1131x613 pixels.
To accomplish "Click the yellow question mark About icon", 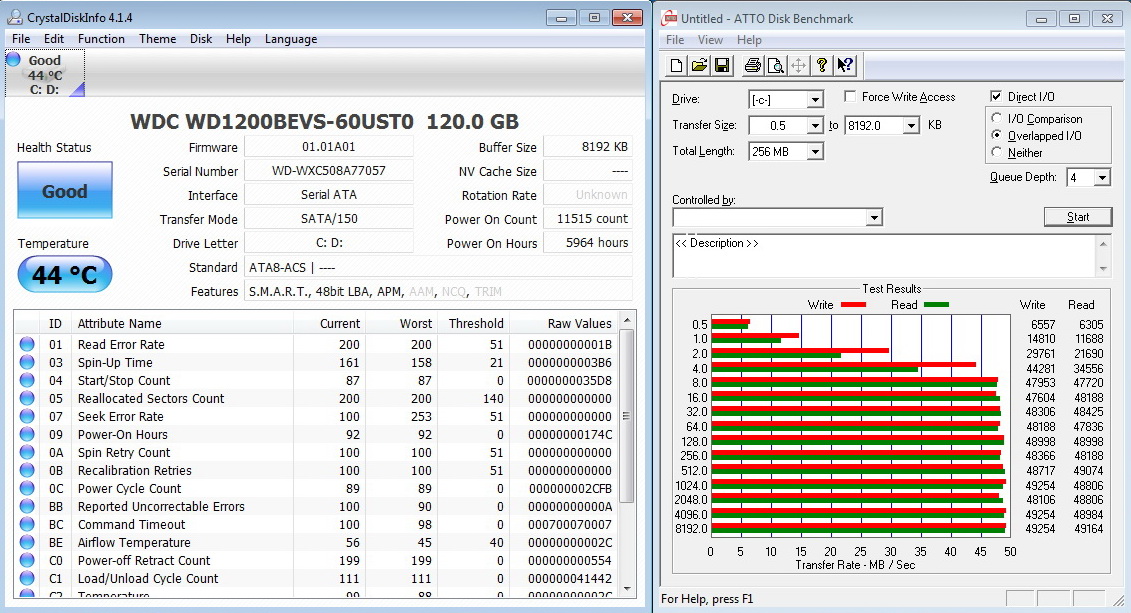I will click(822, 66).
